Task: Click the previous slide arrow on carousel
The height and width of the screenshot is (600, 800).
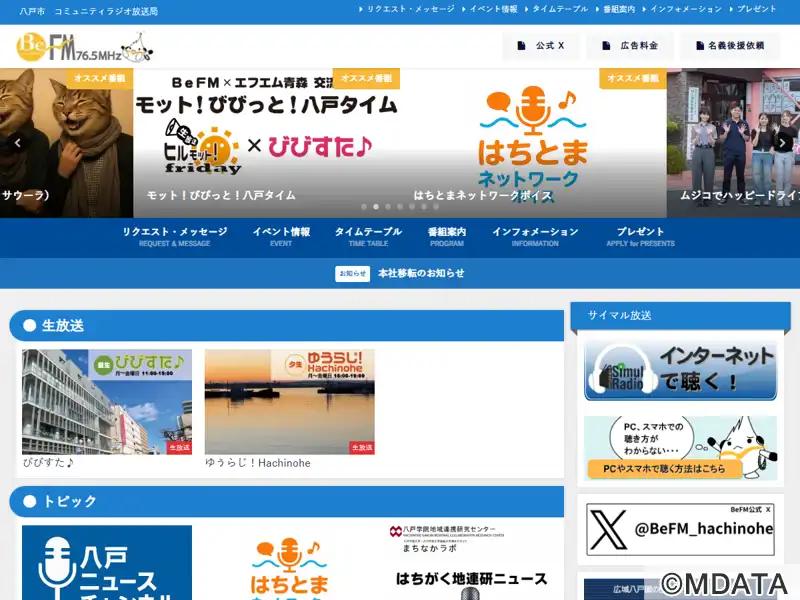Action: click(x=18, y=143)
